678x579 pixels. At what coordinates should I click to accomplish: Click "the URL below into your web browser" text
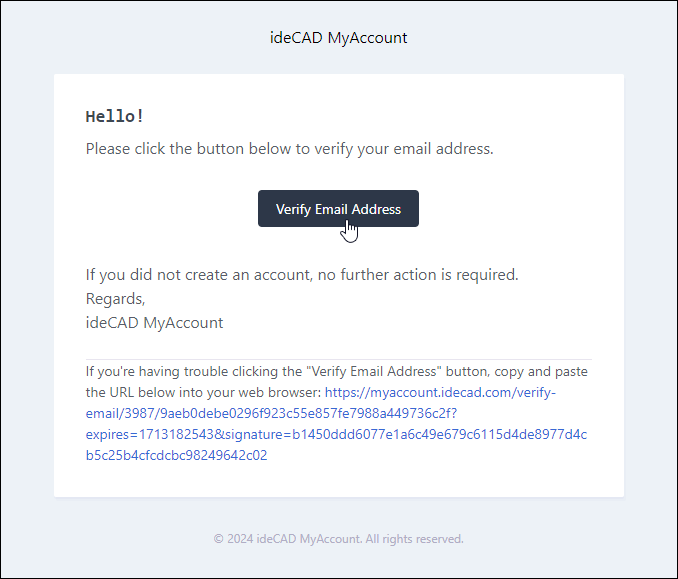click(202, 393)
